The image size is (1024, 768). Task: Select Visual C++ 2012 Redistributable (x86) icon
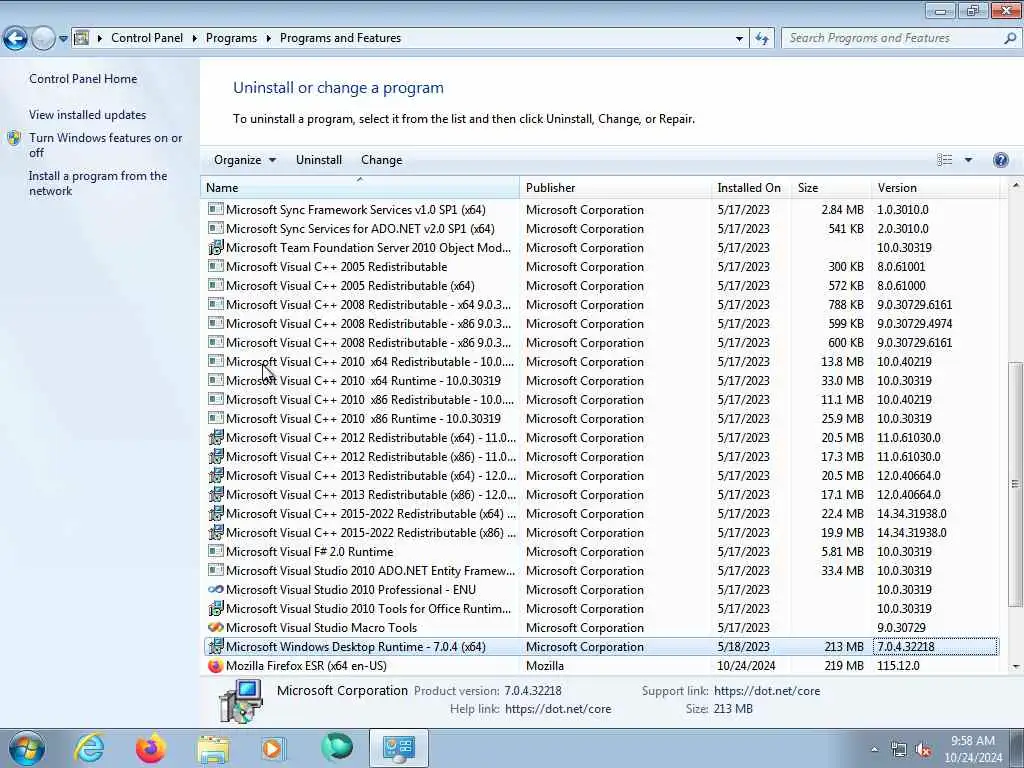[215, 456]
